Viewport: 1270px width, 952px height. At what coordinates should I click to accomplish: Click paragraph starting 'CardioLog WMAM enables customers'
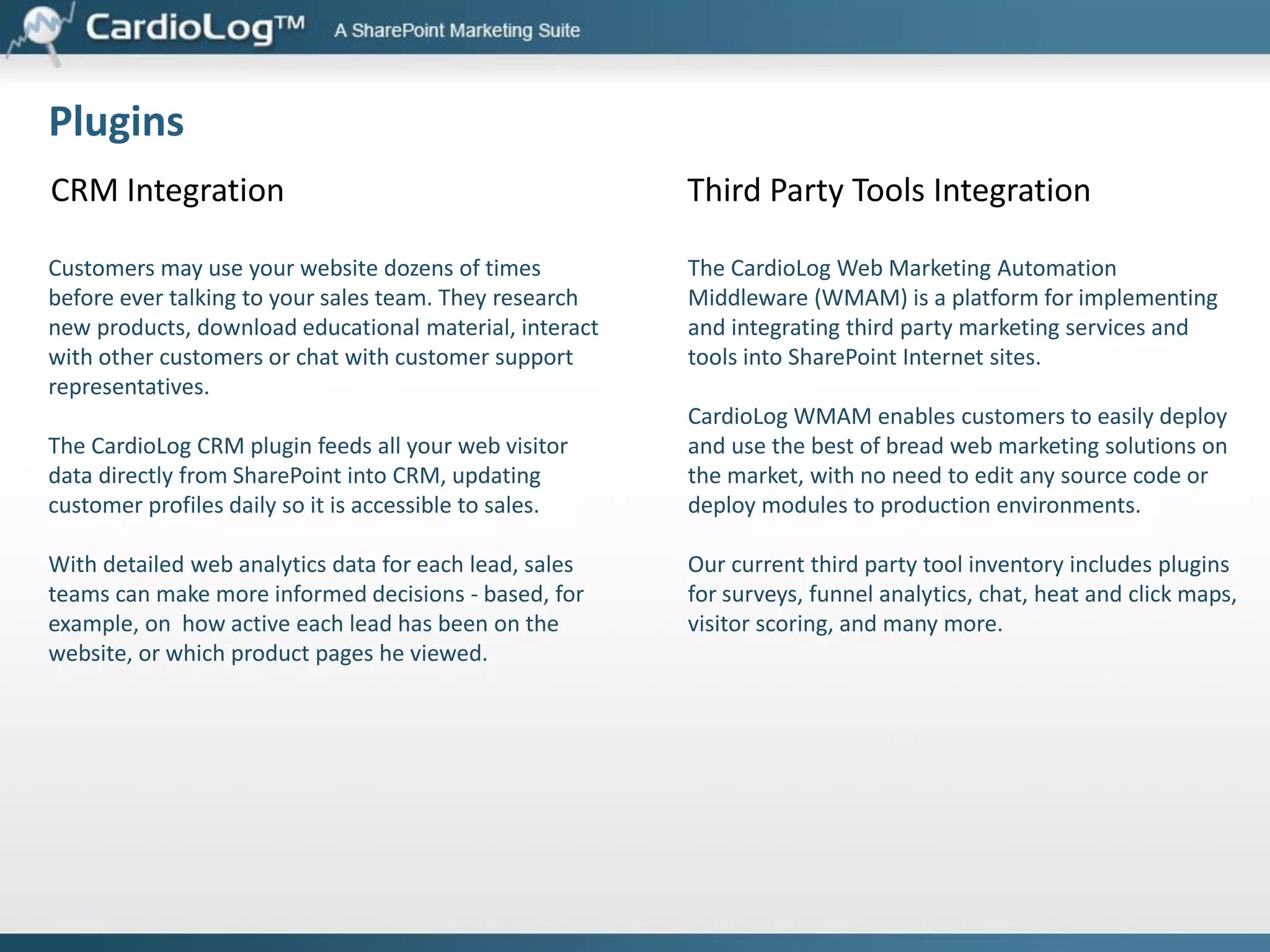[957, 461]
